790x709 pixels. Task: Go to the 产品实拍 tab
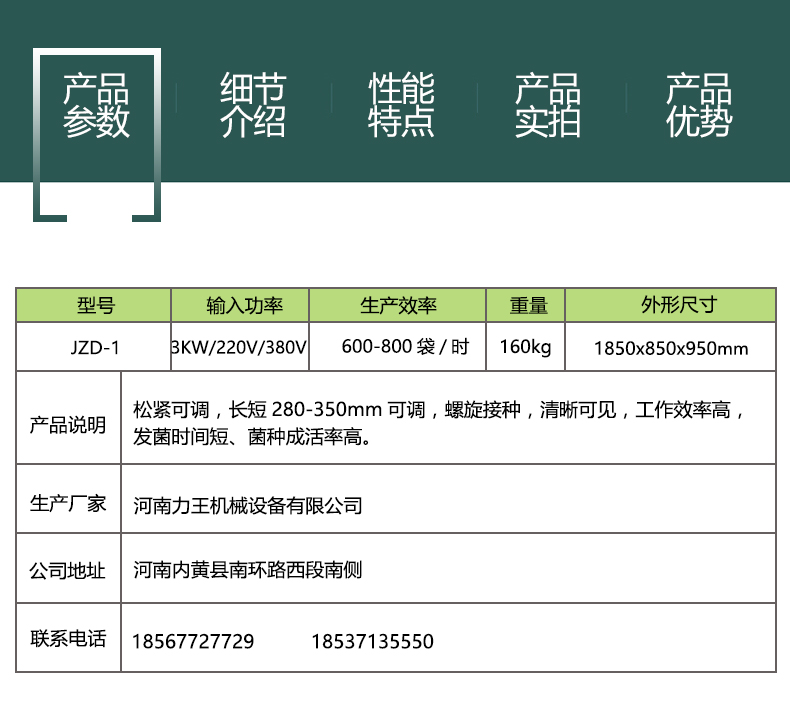(x=547, y=105)
